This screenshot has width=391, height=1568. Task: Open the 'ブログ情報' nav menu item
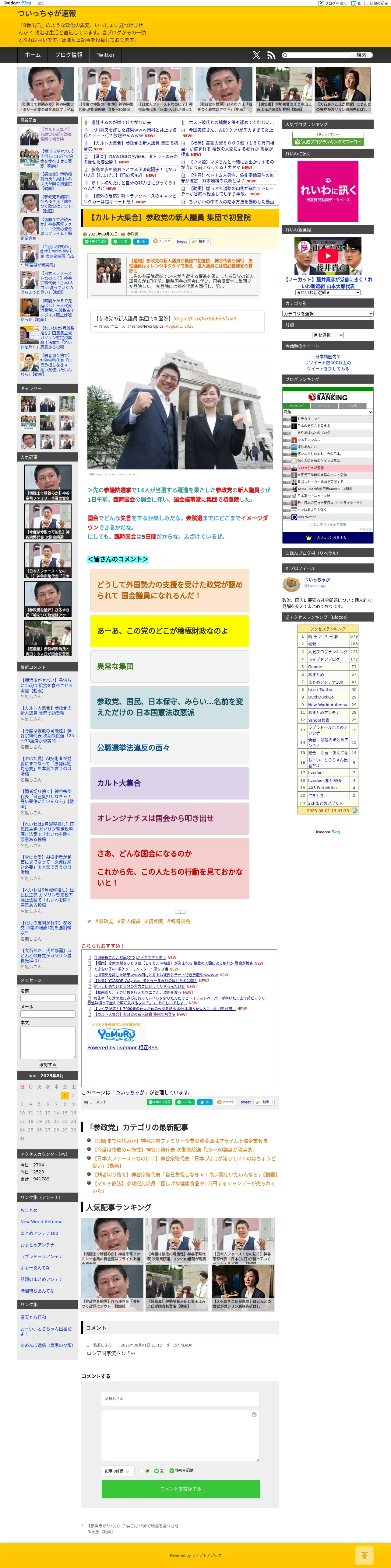pos(69,55)
